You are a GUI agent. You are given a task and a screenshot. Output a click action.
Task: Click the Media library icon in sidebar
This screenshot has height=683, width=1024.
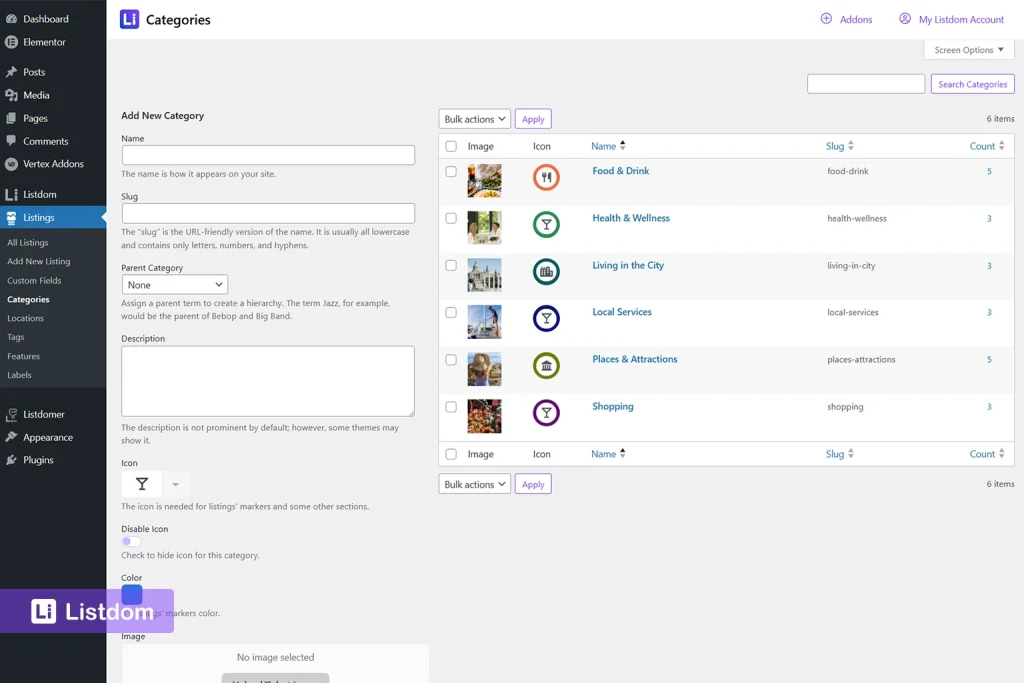pyautogui.click(x=13, y=94)
